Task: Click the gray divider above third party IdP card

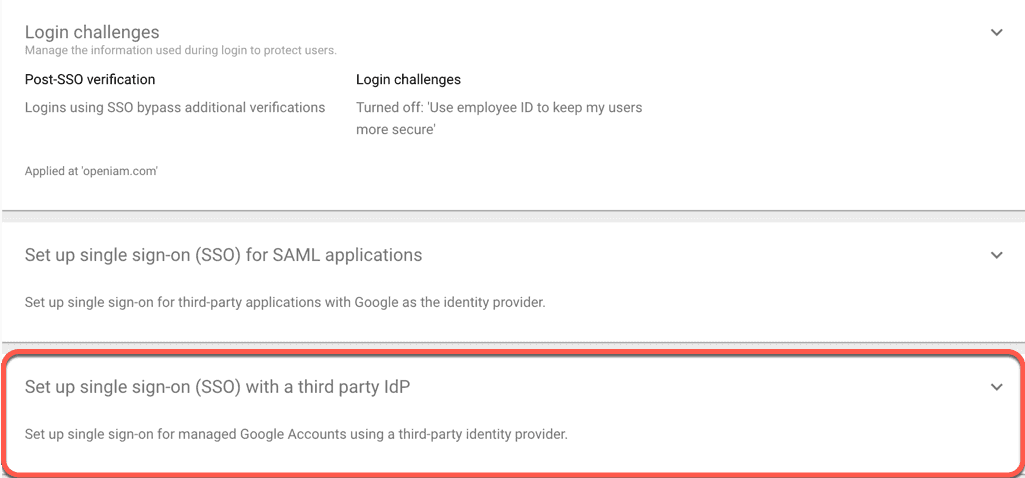Action: pos(512,346)
